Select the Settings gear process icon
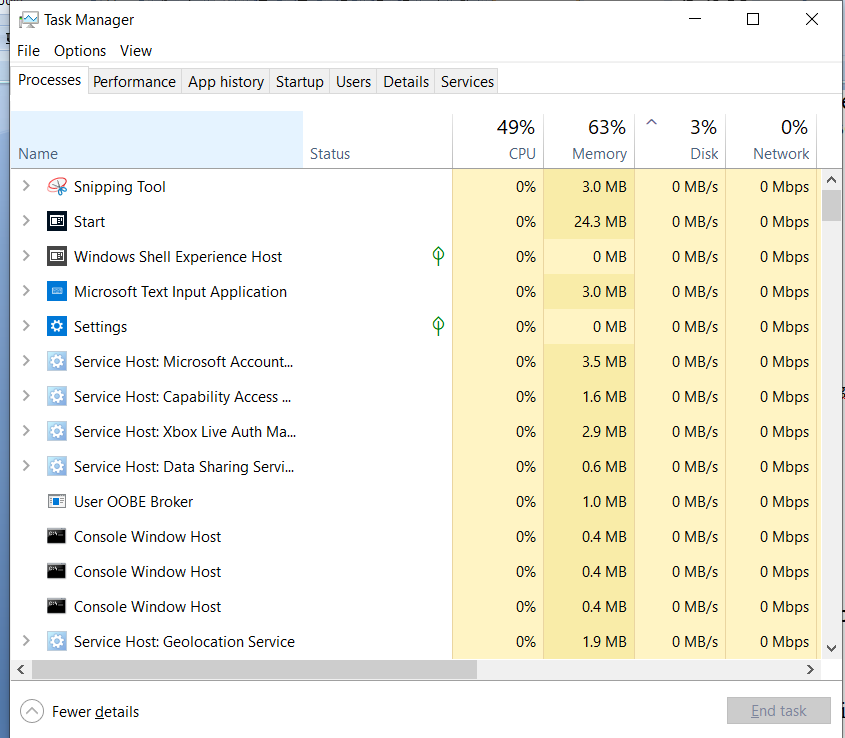 [x=57, y=326]
